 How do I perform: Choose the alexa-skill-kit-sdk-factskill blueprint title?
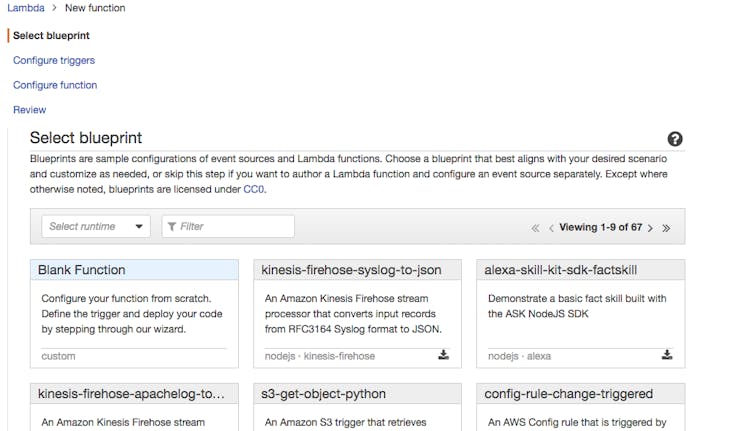click(x=561, y=270)
